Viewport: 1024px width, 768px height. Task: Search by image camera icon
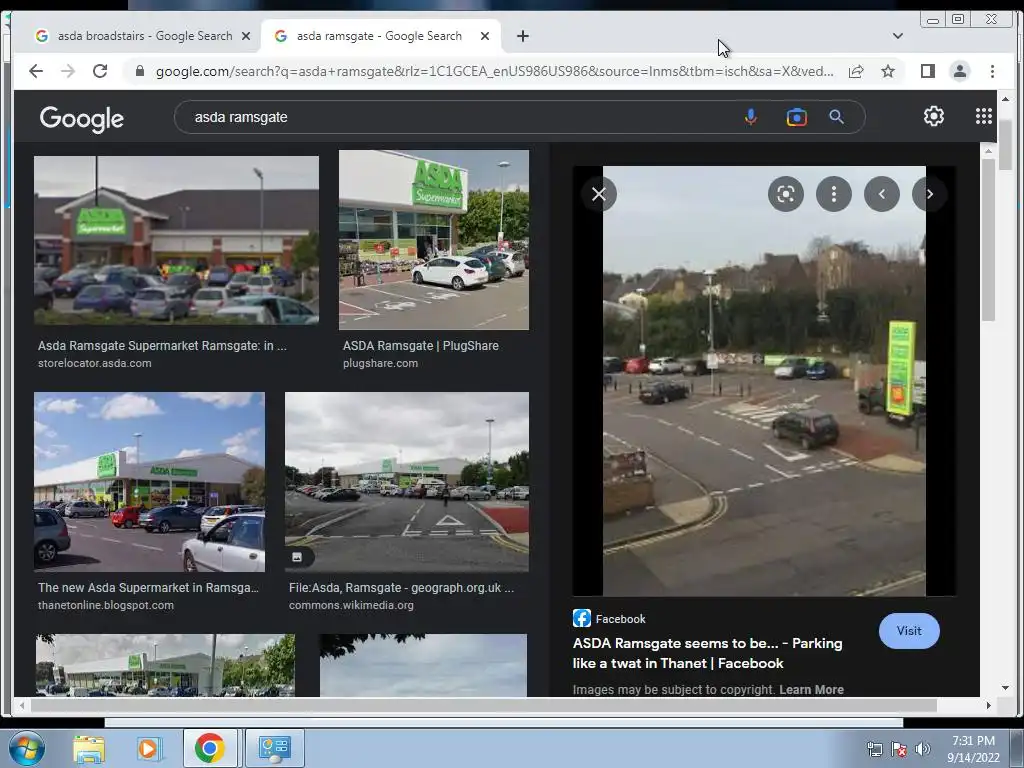796,117
